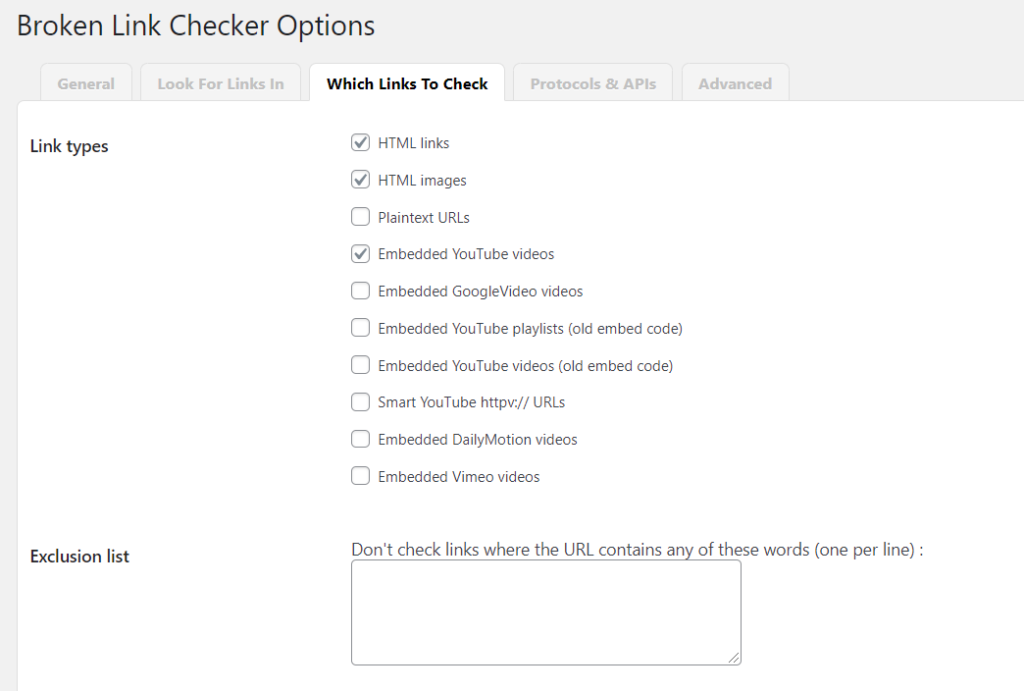This screenshot has width=1024, height=691.
Task: Click the exclusion textarea resize handle
Action: click(x=734, y=658)
